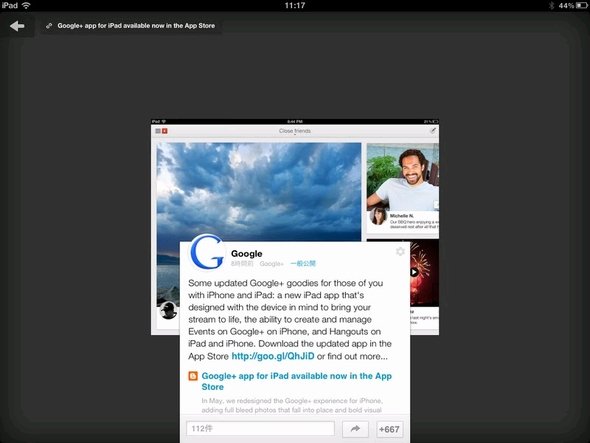Open the goo.gl/QhJiD link
Screen dimensions: 590x443
[x=273, y=356]
